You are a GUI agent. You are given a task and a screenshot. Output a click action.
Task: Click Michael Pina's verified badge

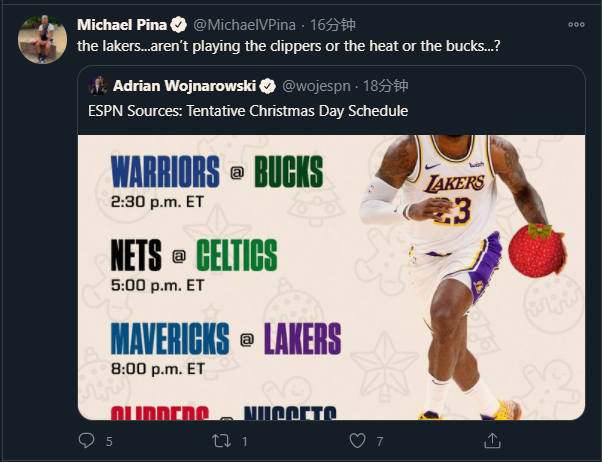click(178, 24)
